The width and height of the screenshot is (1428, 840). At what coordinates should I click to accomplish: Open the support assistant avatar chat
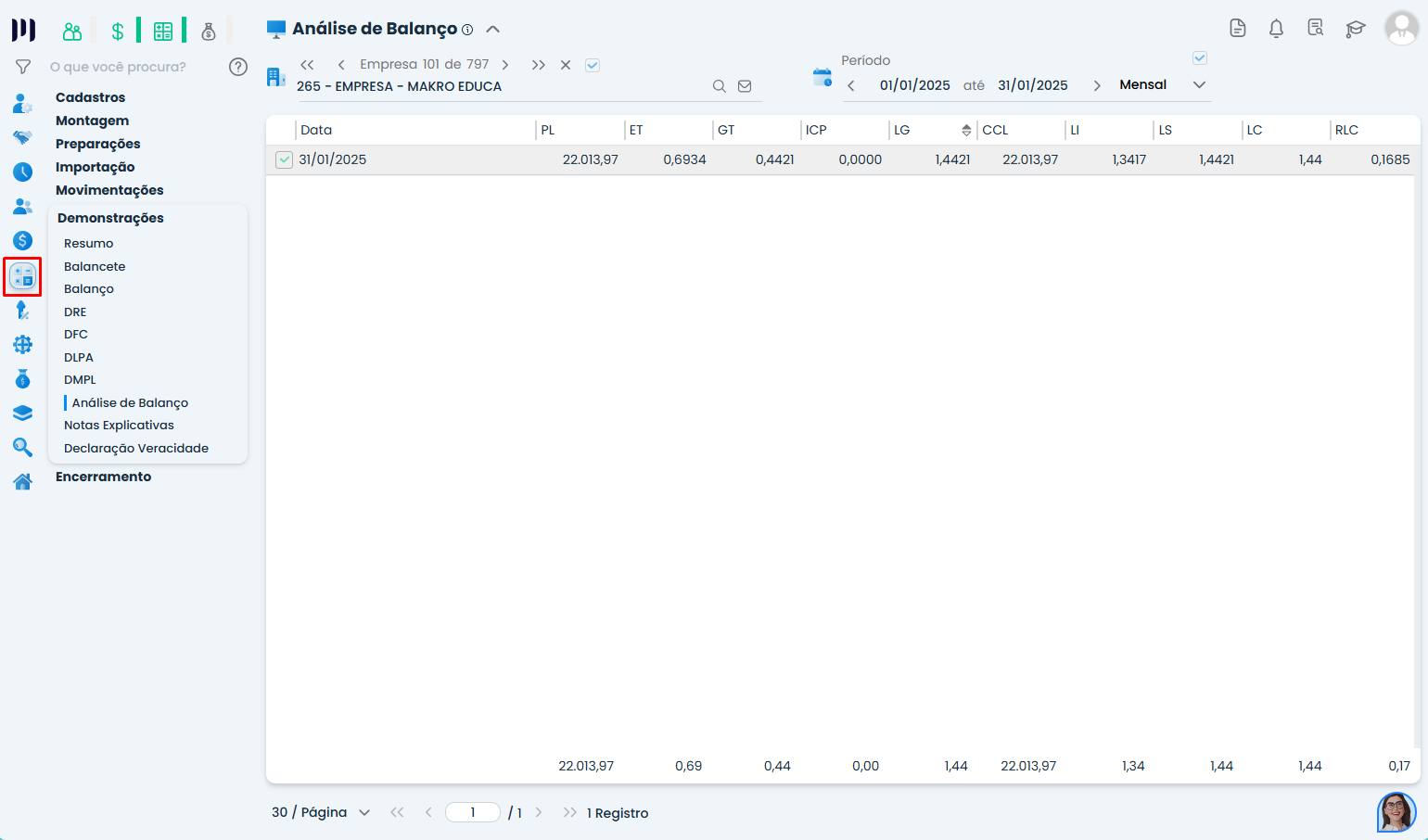[x=1396, y=812]
